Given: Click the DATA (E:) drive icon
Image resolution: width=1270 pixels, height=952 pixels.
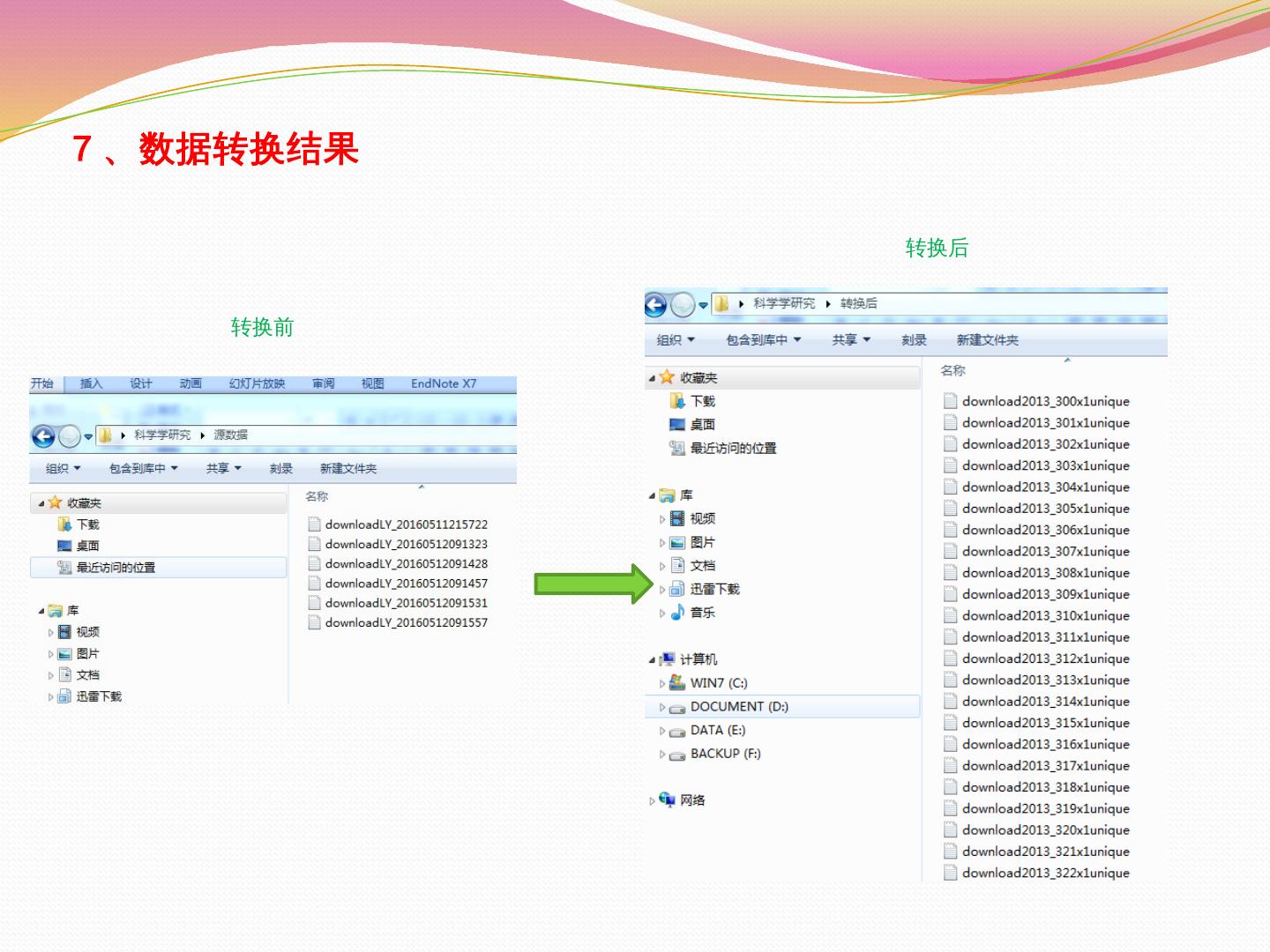Looking at the screenshot, I should (x=677, y=731).
